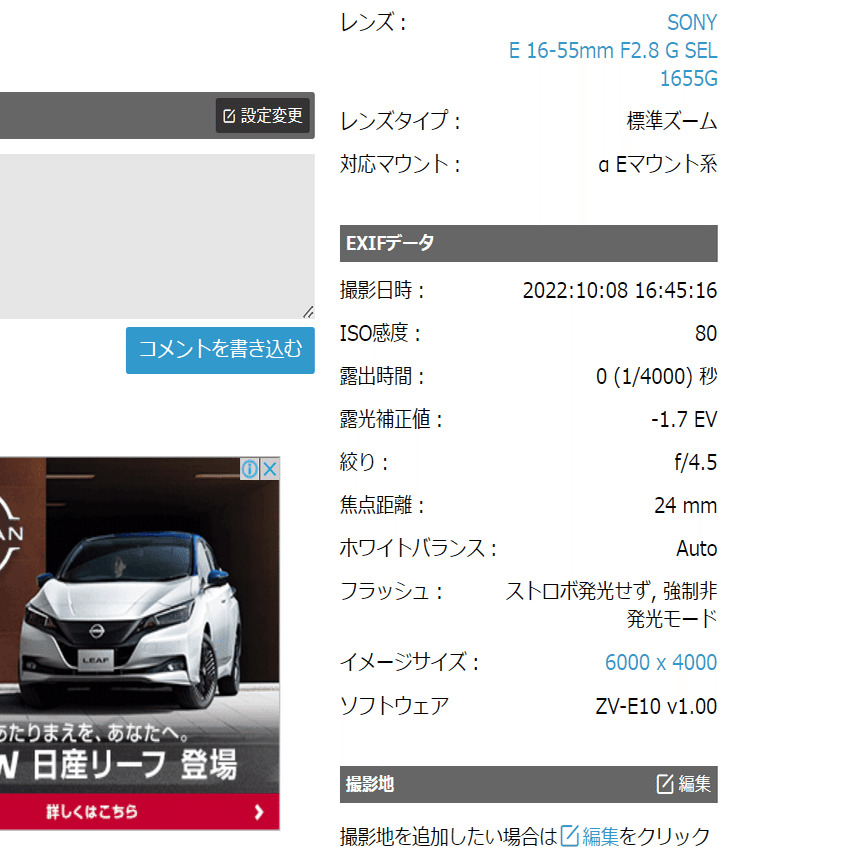Screen dimensions: 847x847
Task: Click the 設定変更 button
Action: coord(262,115)
